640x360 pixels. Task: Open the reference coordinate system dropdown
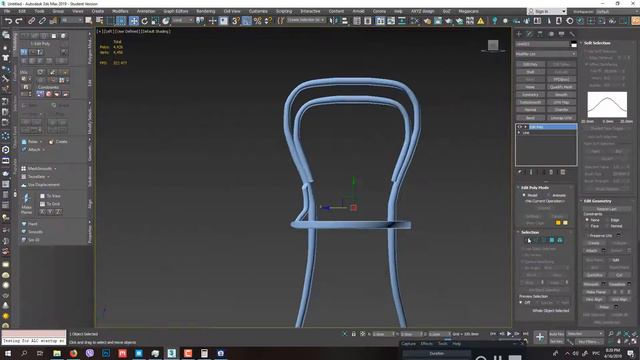183,20
